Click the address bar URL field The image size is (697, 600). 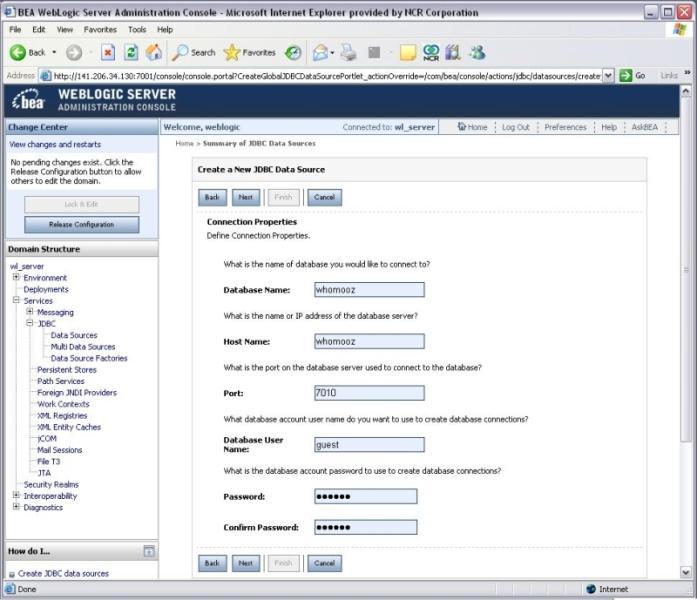click(x=327, y=76)
